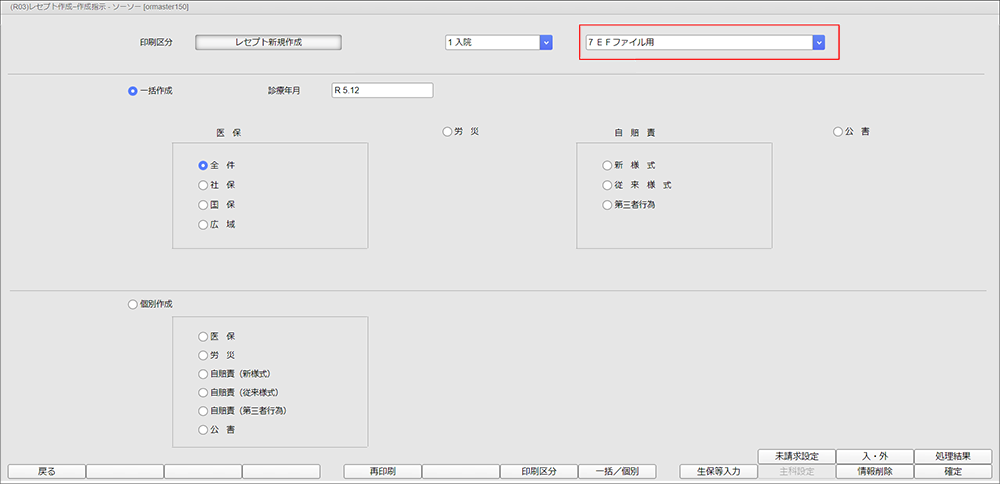Select 公害 in individual creation group
Image resolution: width=1000 pixels, height=484 pixels.
click(203, 430)
